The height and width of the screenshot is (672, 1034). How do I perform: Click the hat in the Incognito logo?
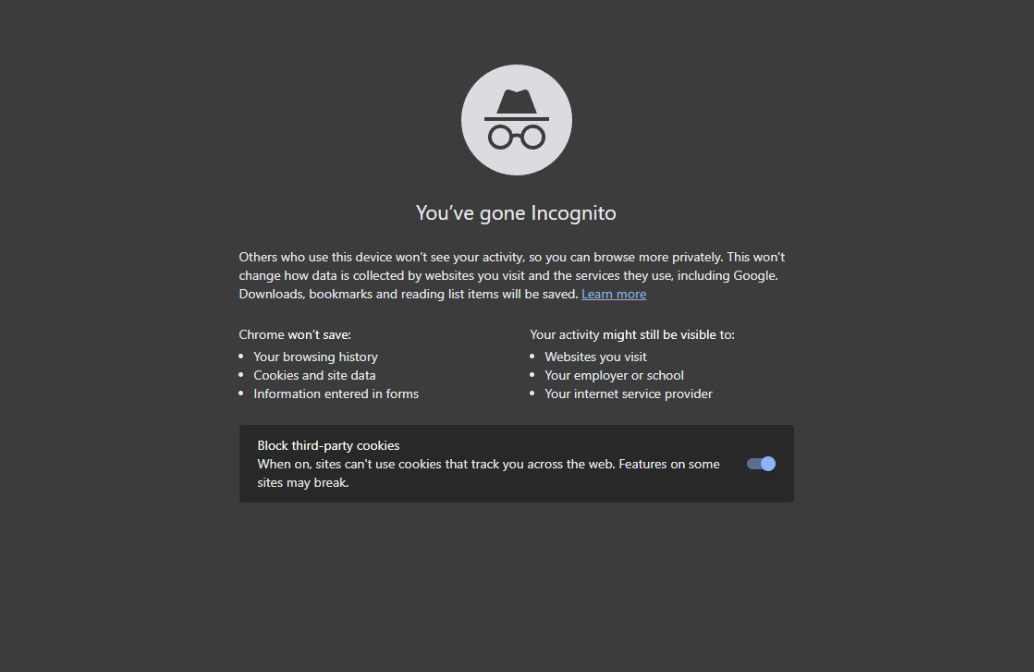coord(516,105)
